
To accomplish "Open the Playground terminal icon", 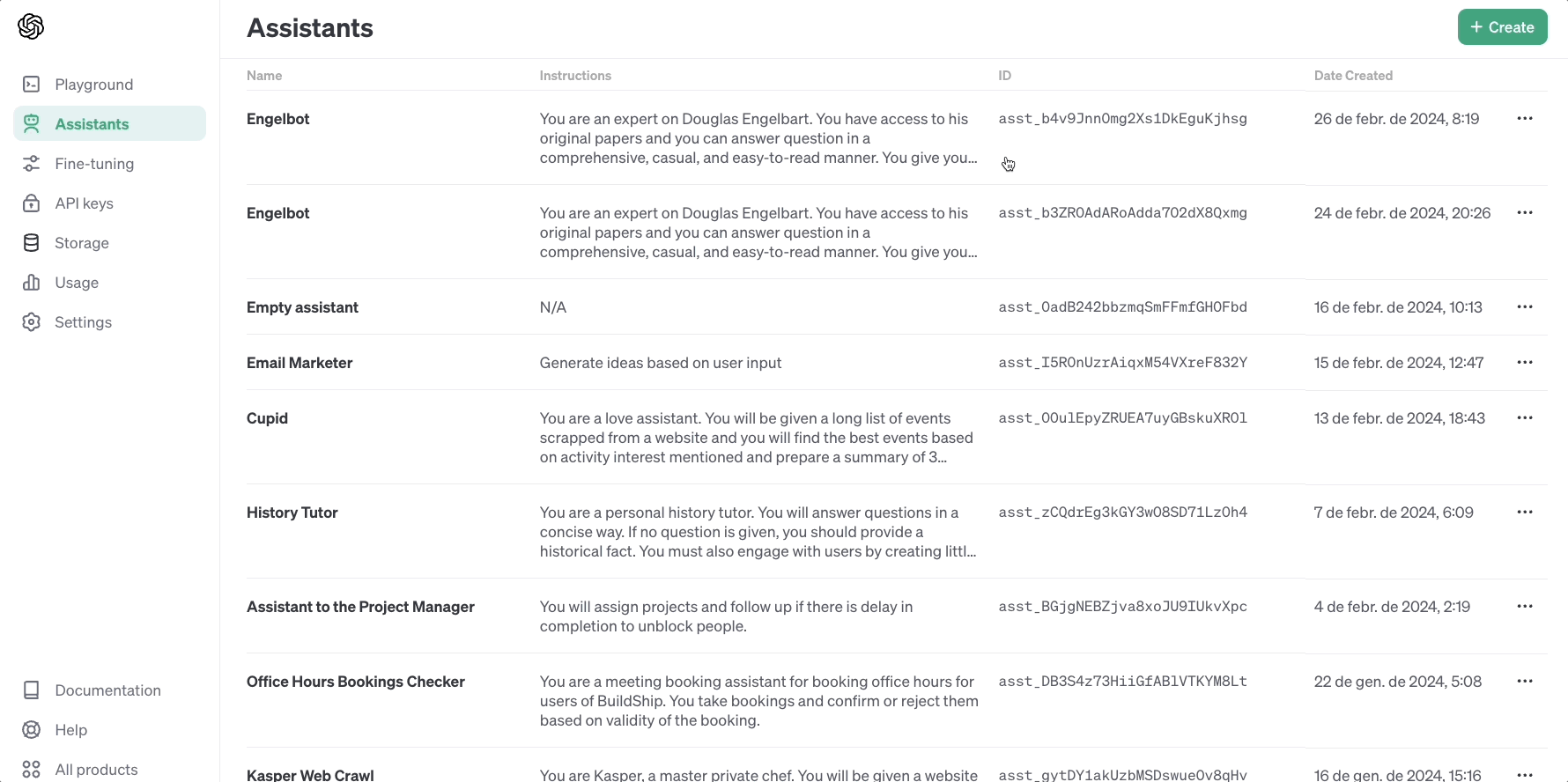I will pyautogui.click(x=32, y=85).
